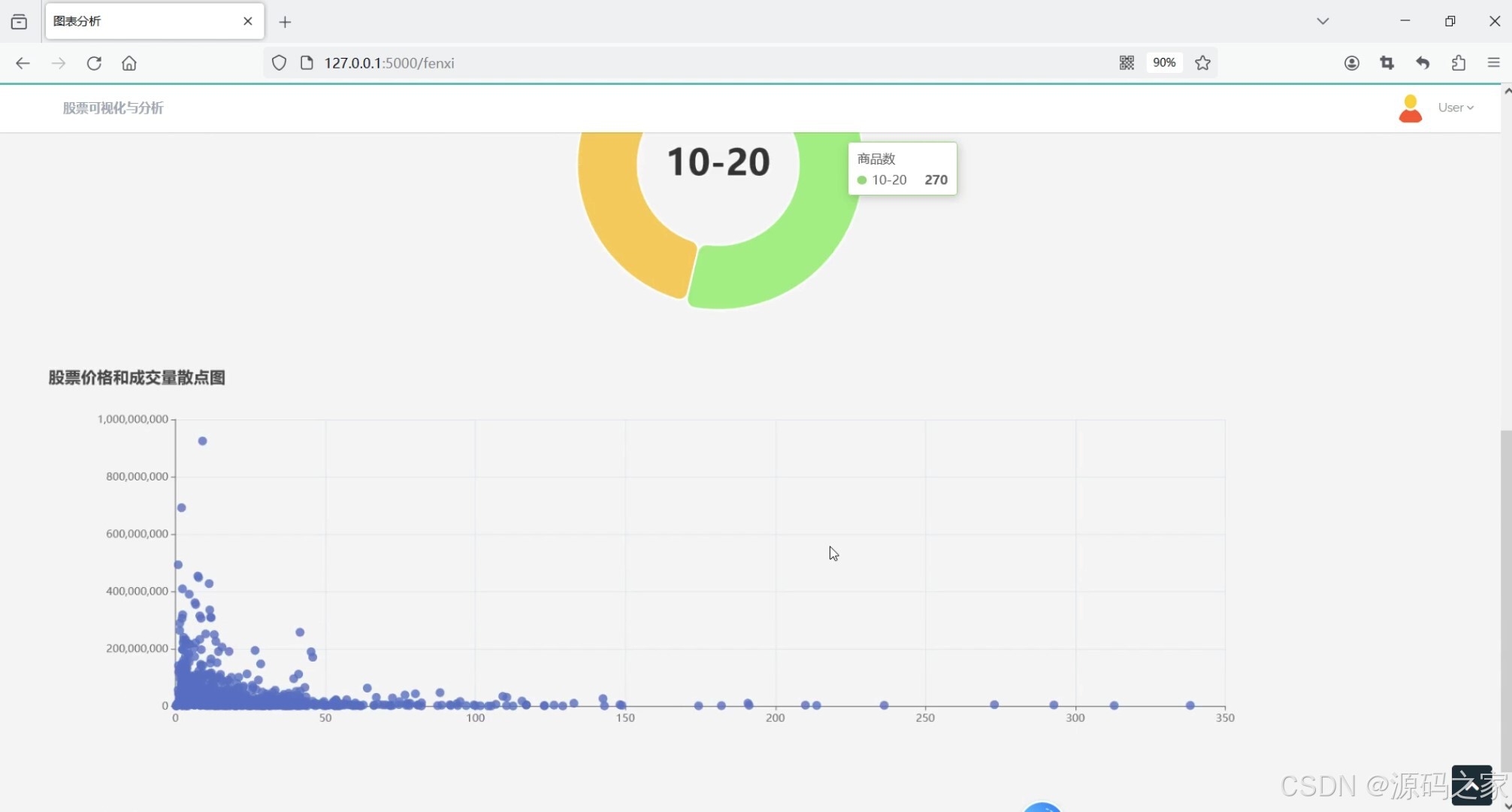1512x812 pixels.
Task: Open a new tab with plus button
Action: tap(285, 22)
